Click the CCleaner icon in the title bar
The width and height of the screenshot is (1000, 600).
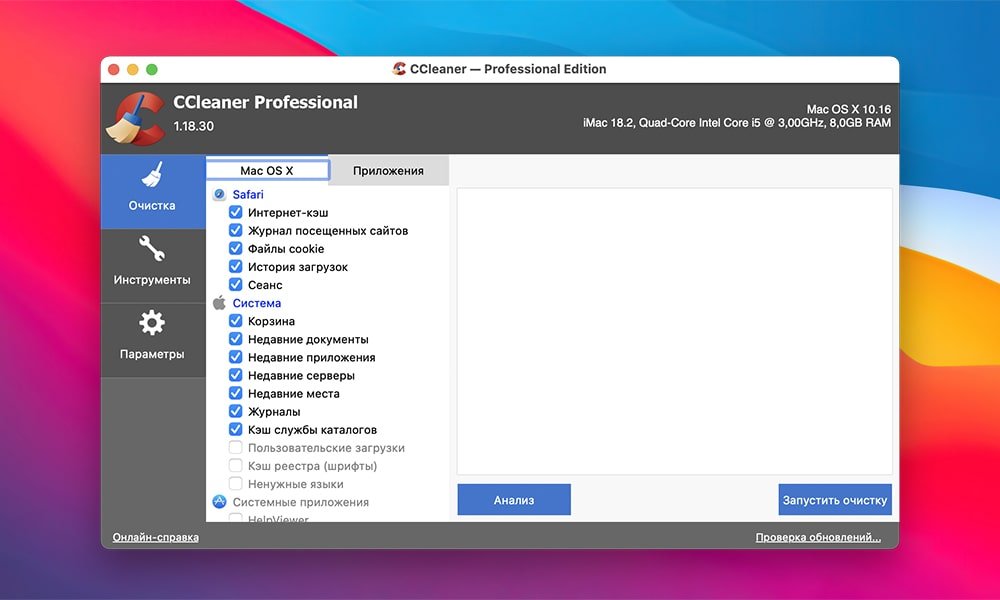[x=398, y=69]
